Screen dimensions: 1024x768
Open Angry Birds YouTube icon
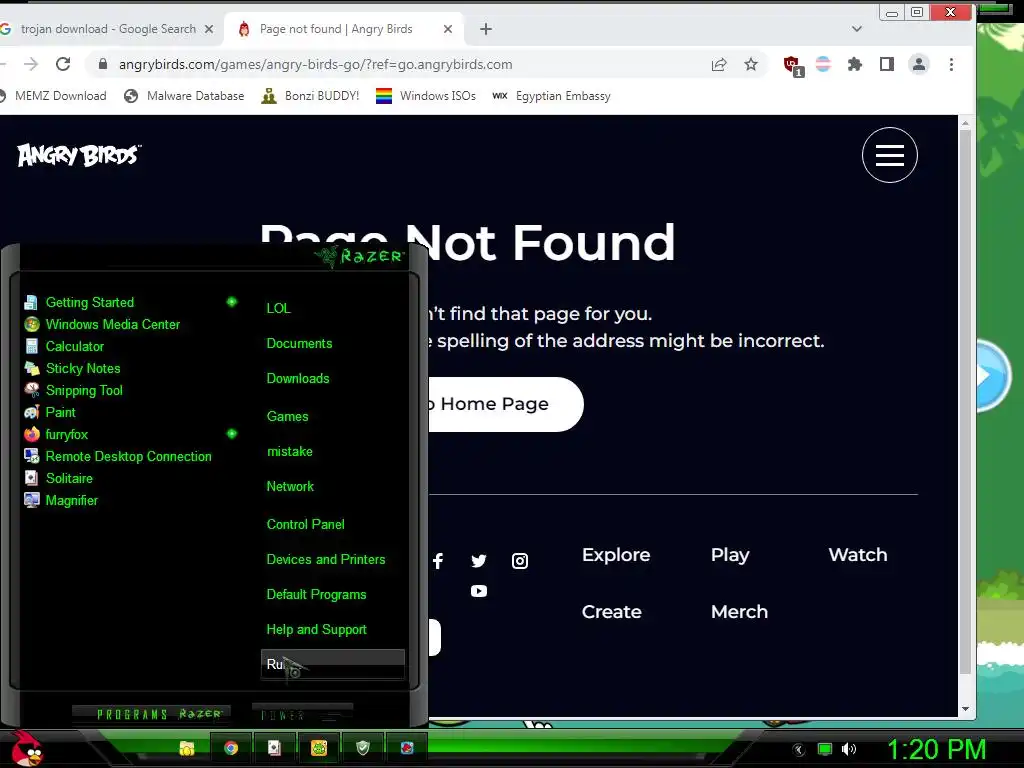click(479, 591)
